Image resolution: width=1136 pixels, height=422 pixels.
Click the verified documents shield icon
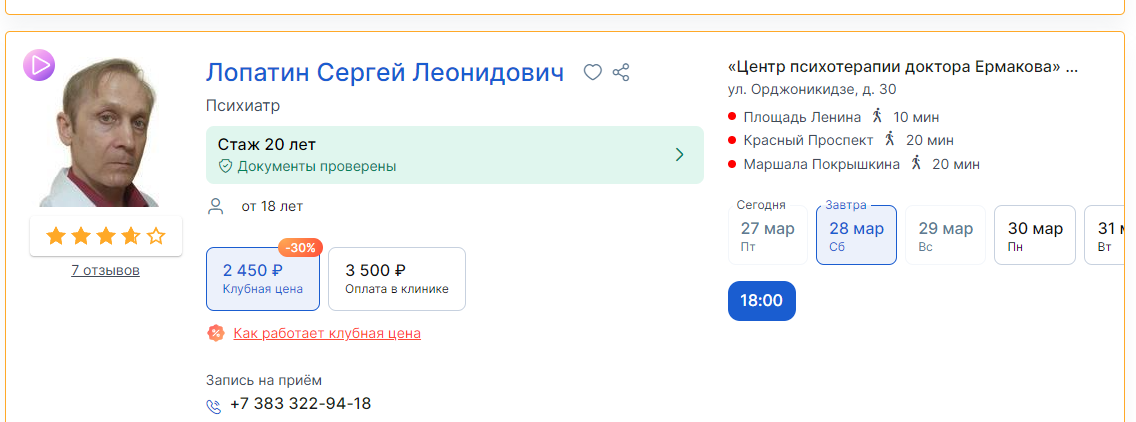point(225,167)
